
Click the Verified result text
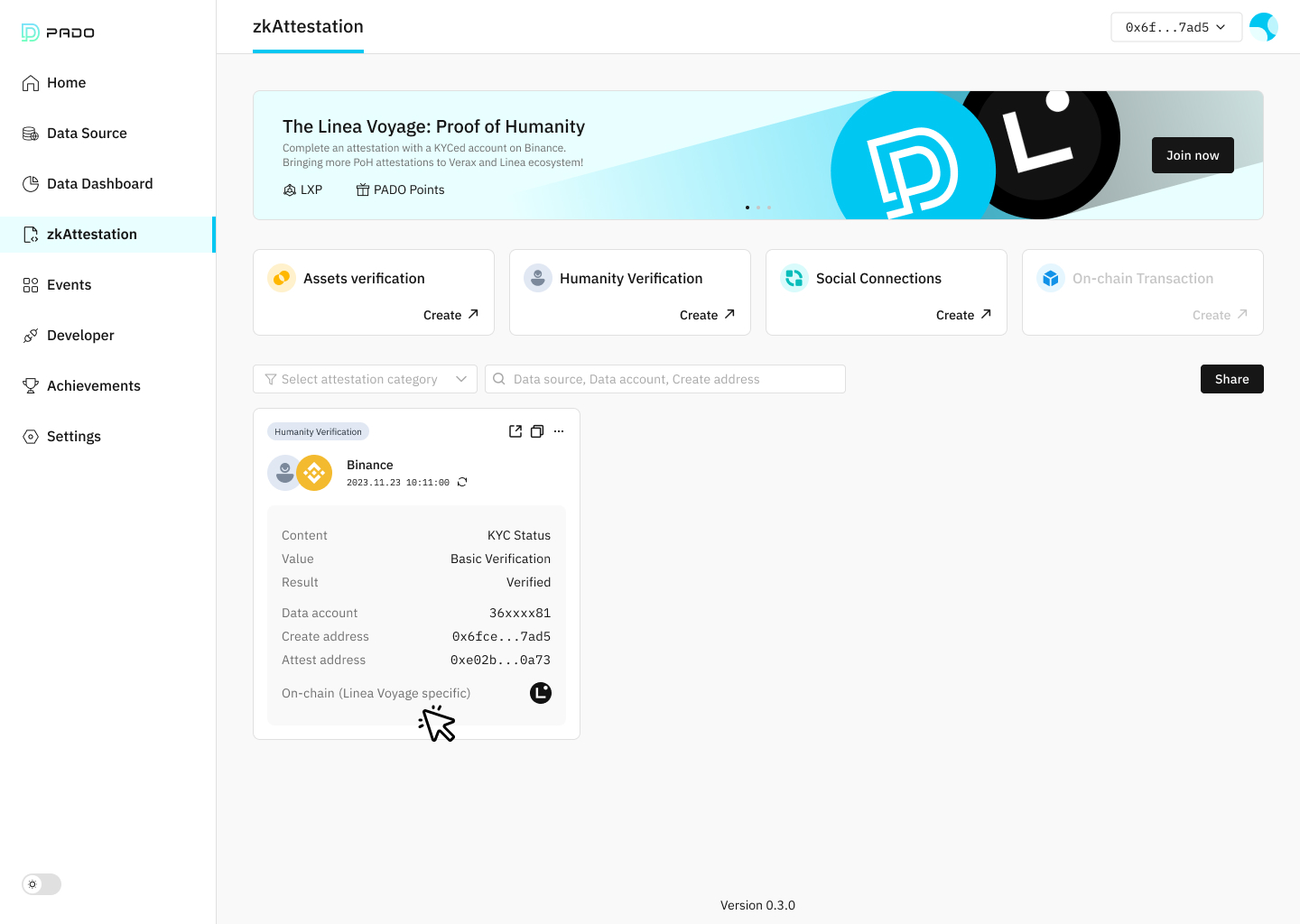click(528, 582)
